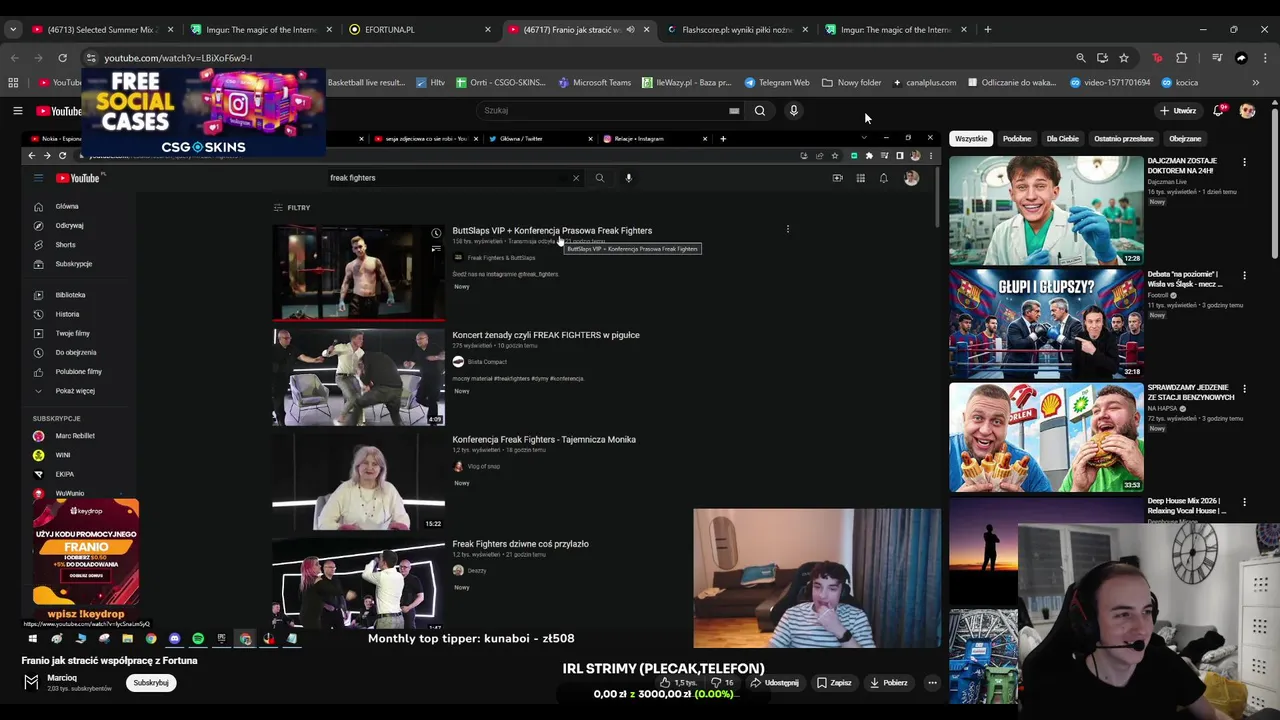Click the magnifier zoom icon in address bar
This screenshot has height=720, width=1280.
(1080, 58)
